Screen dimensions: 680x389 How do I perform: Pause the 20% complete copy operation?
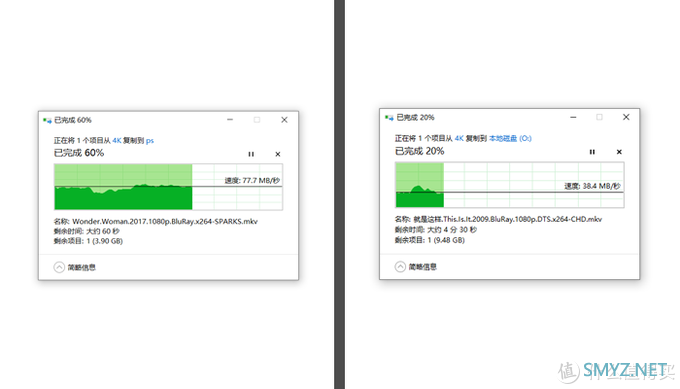[592, 152]
